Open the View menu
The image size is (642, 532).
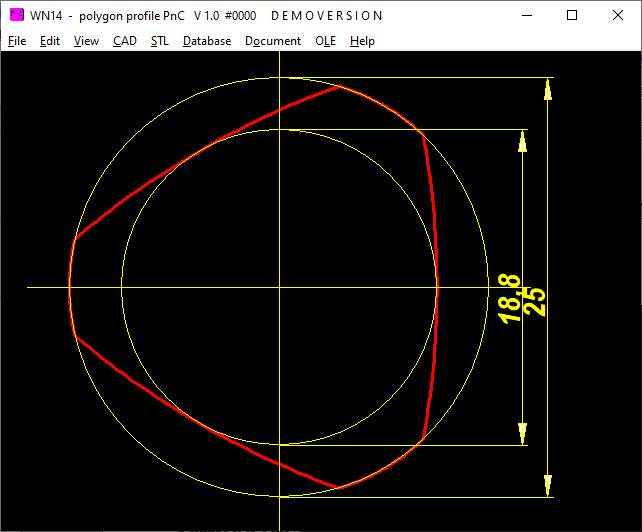pyautogui.click(x=86, y=41)
